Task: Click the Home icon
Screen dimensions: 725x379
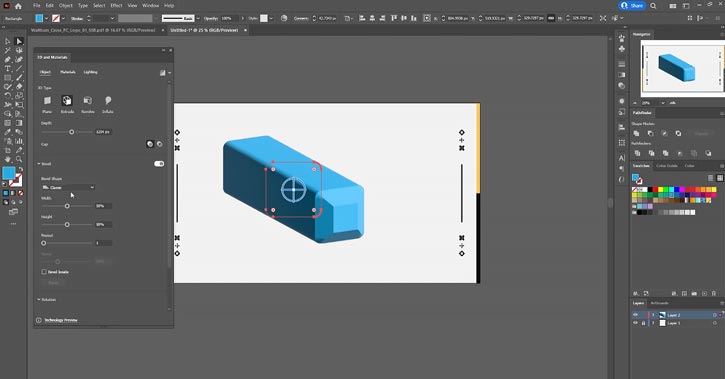Action: coord(18,6)
